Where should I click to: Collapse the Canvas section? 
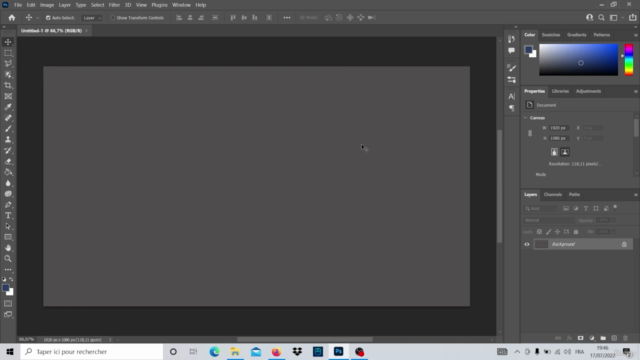(x=525, y=118)
